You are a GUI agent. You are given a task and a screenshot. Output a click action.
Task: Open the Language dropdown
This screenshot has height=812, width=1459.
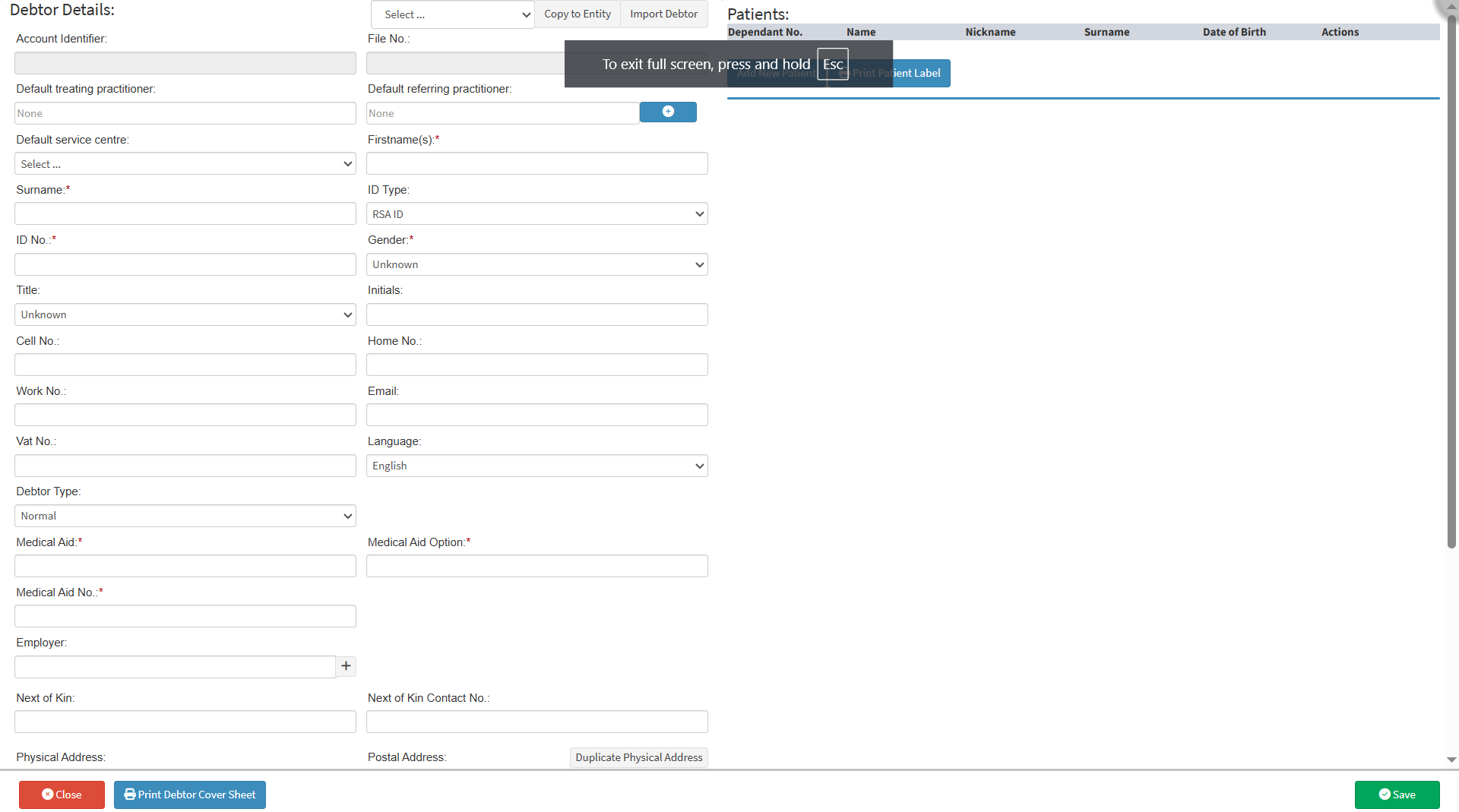(x=537, y=466)
